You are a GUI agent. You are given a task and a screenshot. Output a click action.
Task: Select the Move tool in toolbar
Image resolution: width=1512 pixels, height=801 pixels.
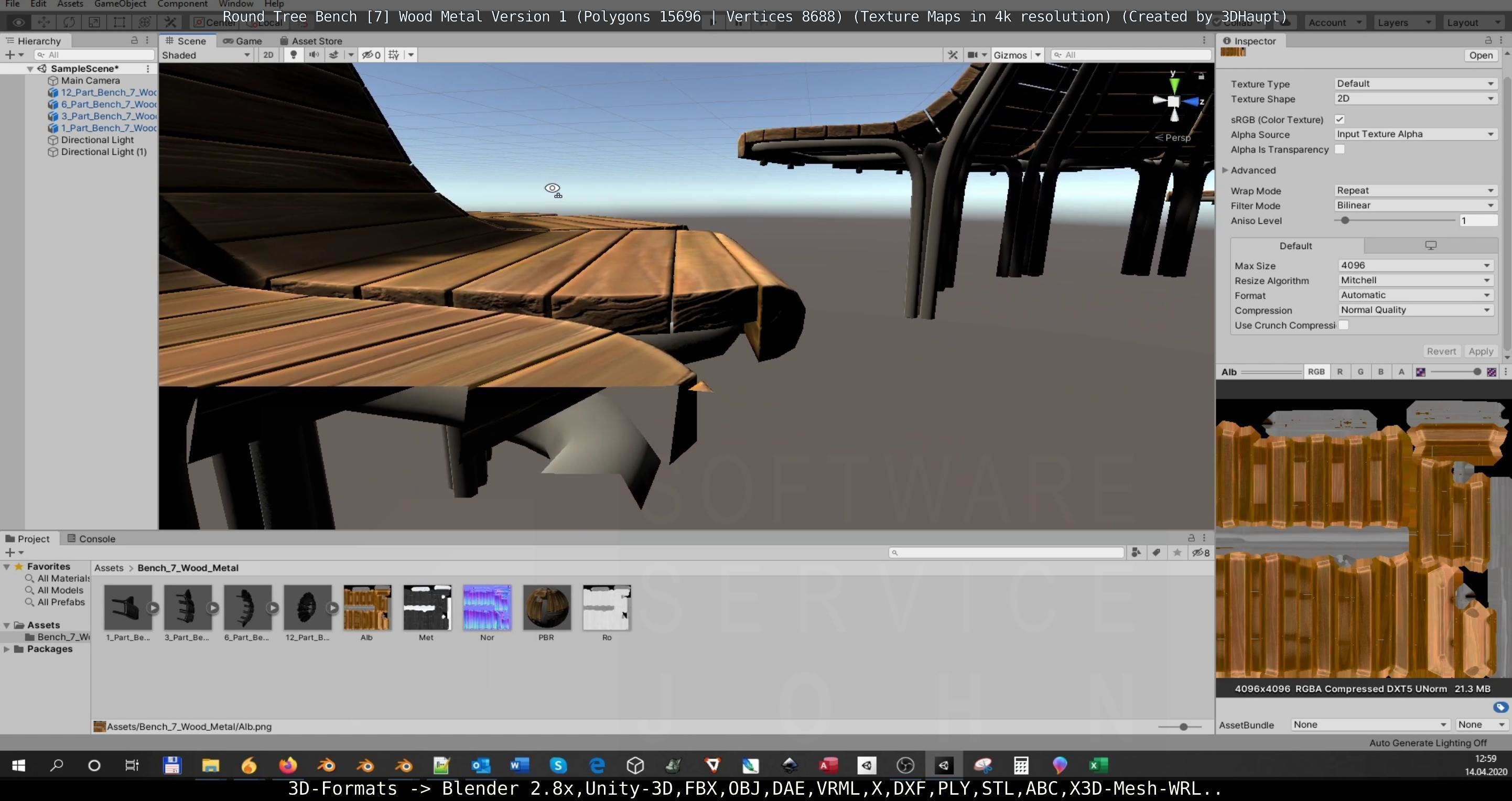44,23
